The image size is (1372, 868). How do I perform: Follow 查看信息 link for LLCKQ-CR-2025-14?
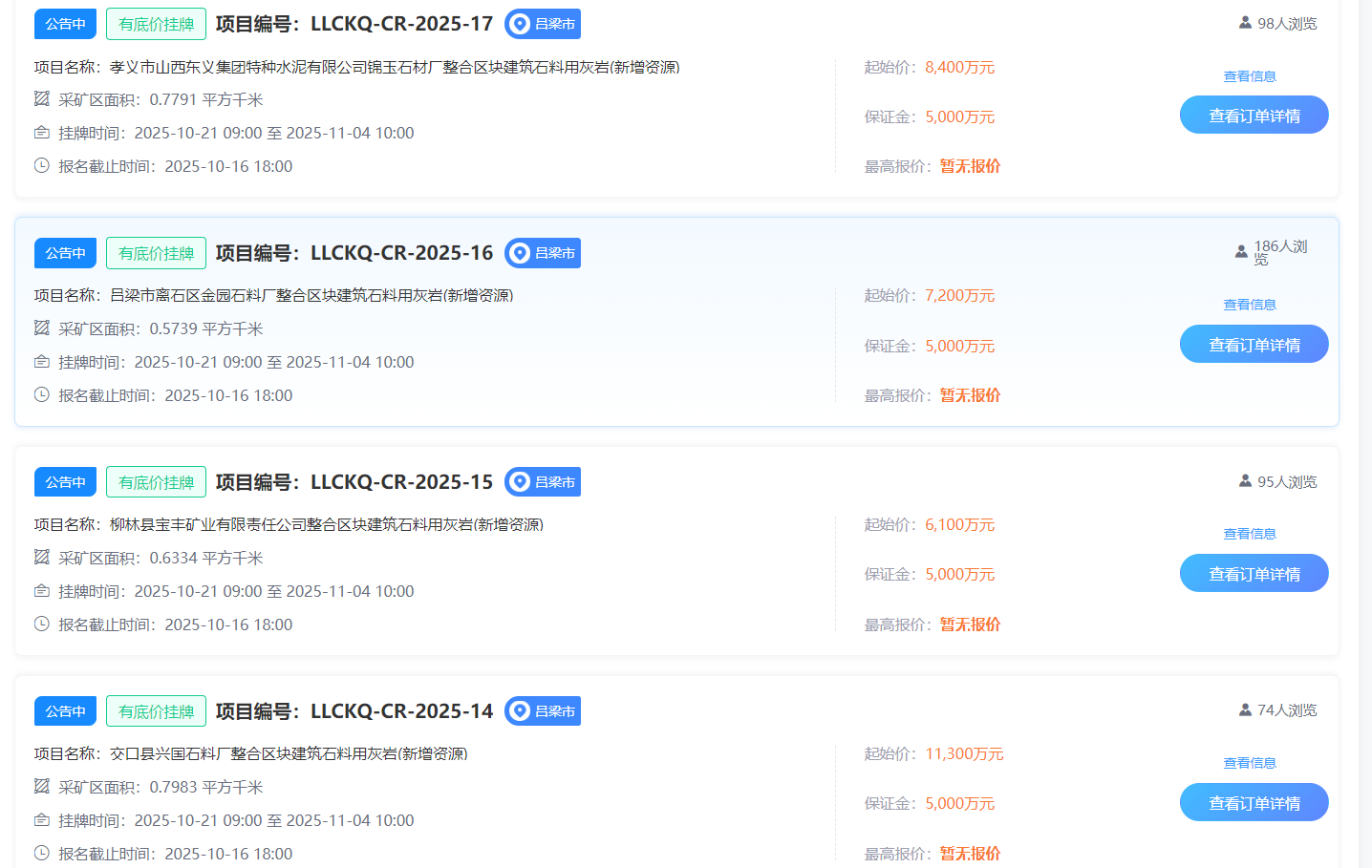[x=1250, y=763]
